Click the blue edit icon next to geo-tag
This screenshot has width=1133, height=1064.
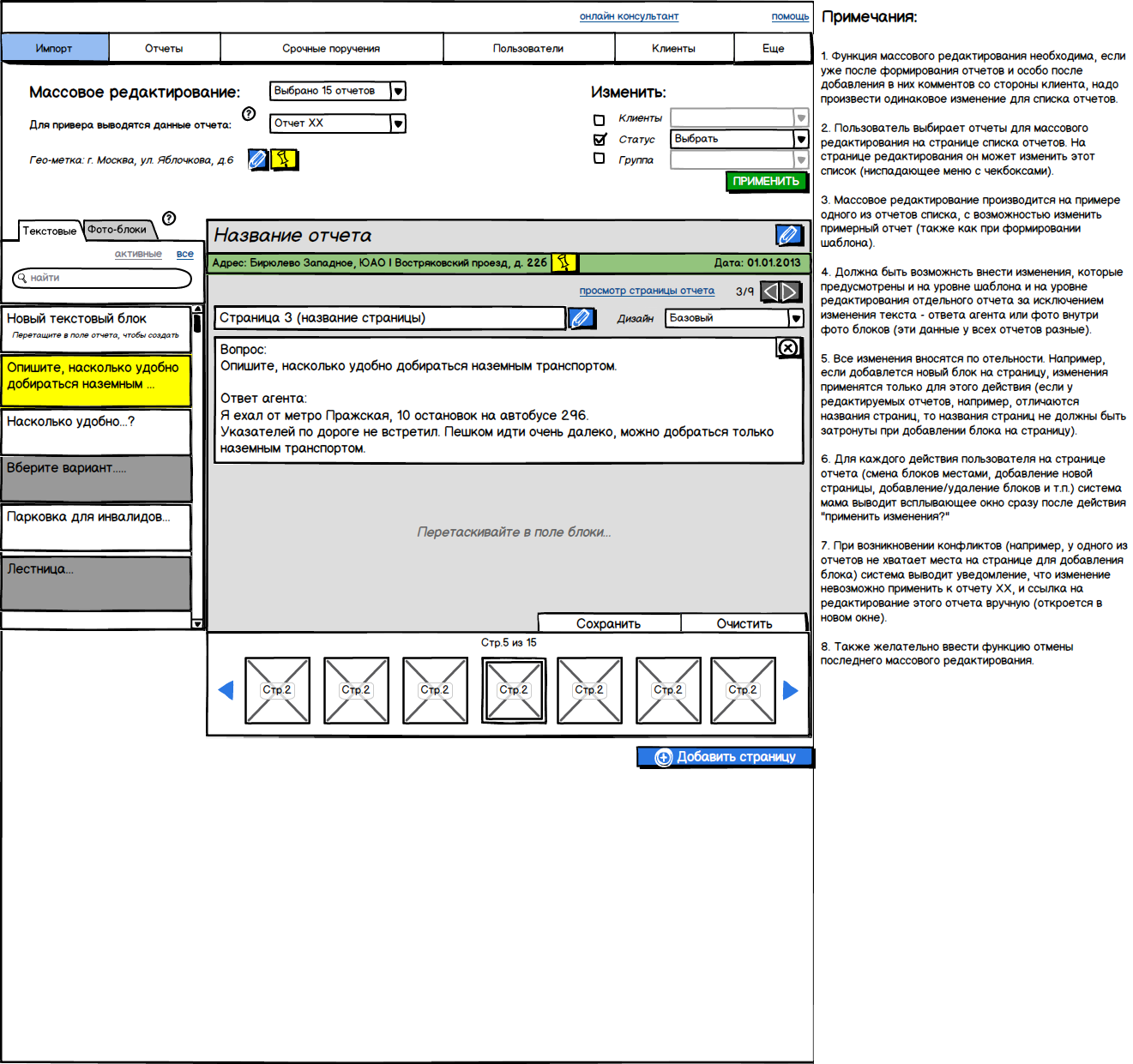(x=257, y=159)
